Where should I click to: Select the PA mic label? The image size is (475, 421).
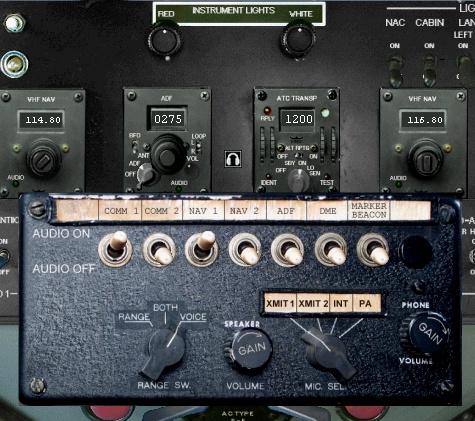coord(366,303)
